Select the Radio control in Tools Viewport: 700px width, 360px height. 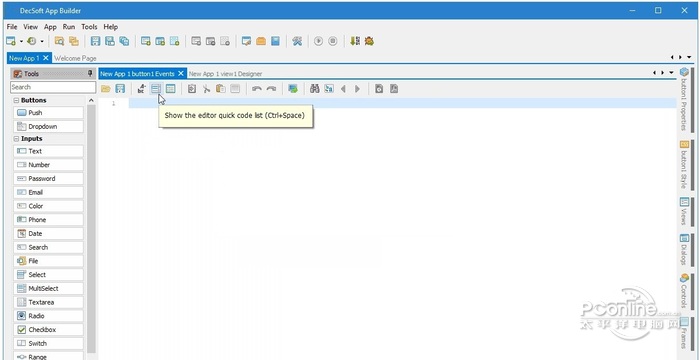tap(49, 316)
